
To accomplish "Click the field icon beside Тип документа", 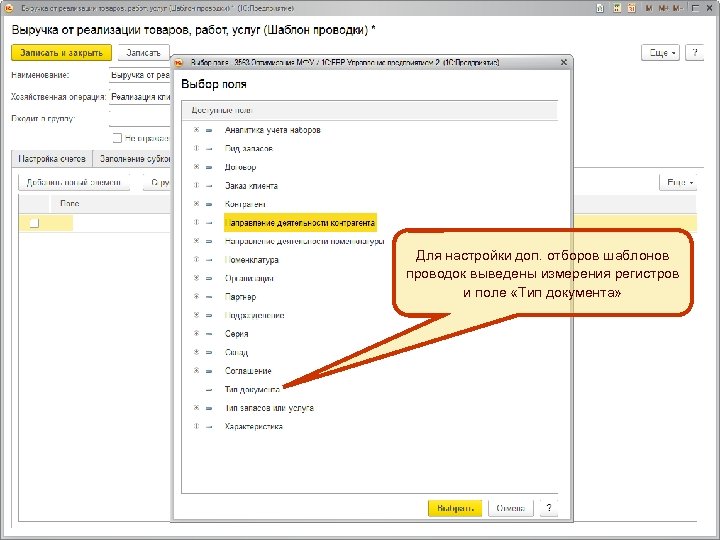I will tap(209, 390).
